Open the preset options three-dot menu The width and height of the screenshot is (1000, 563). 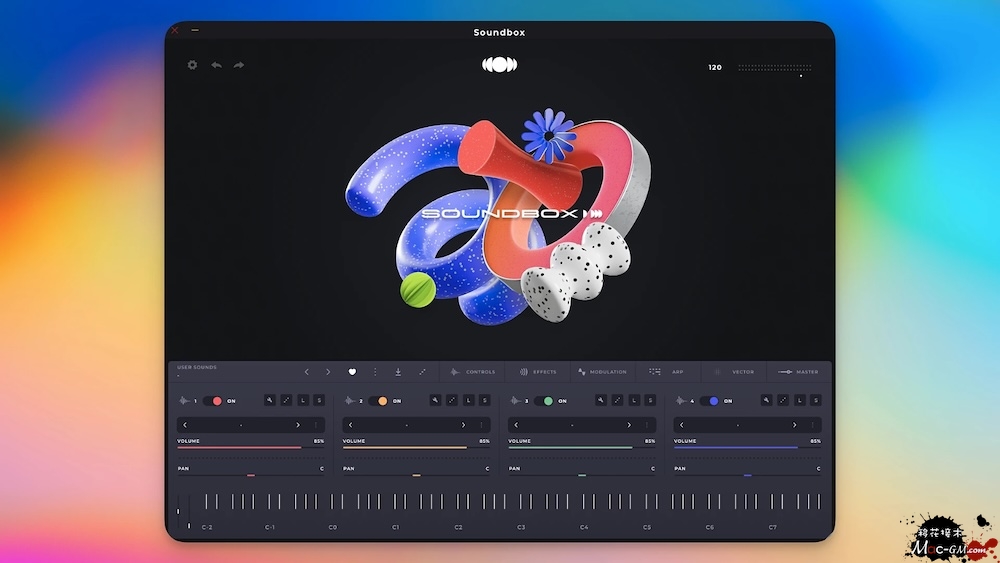(x=375, y=372)
